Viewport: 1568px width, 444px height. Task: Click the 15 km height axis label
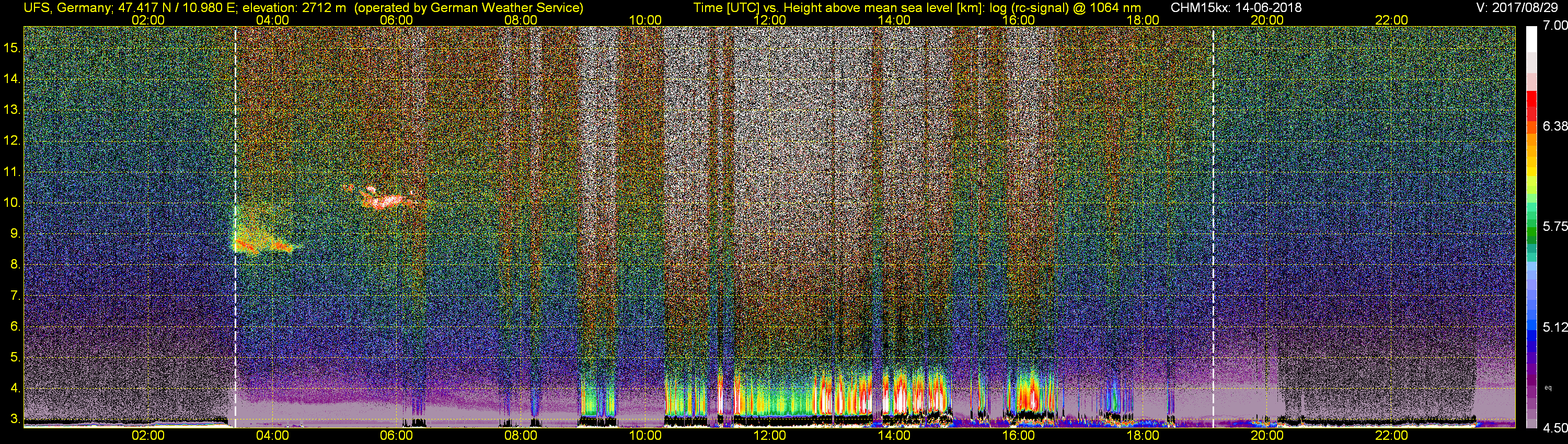12,48
